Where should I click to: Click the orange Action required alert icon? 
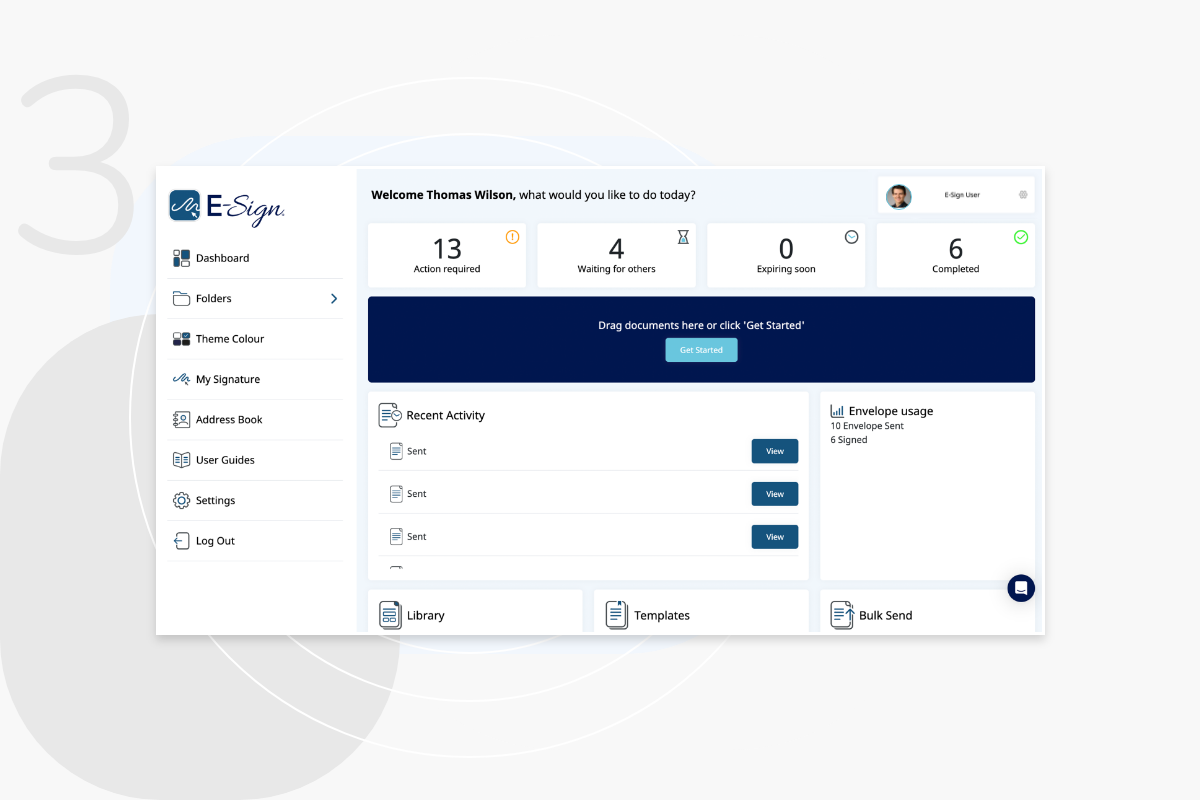coord(512,237)
